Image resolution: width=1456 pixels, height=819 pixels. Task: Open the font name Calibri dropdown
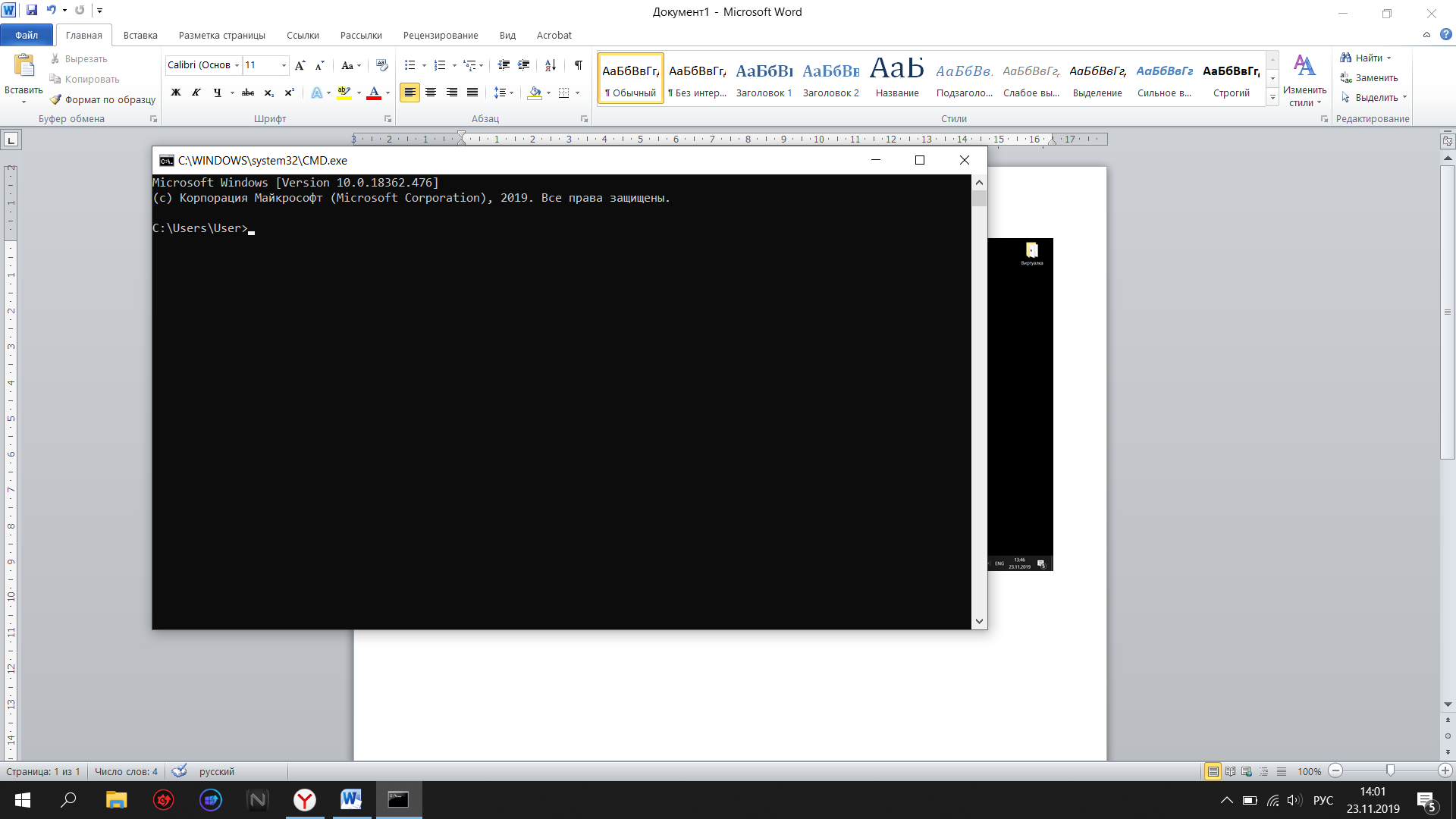[x=237, y=65]
